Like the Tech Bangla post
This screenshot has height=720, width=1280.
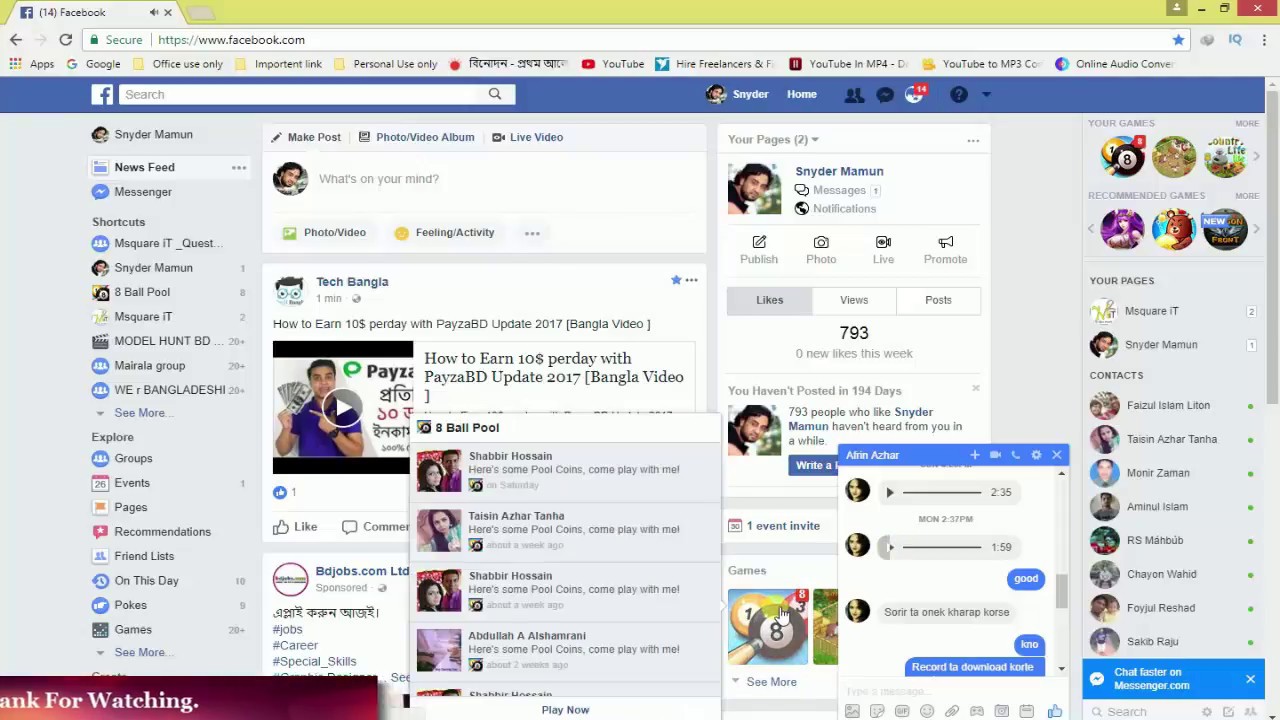click(295, 527)
